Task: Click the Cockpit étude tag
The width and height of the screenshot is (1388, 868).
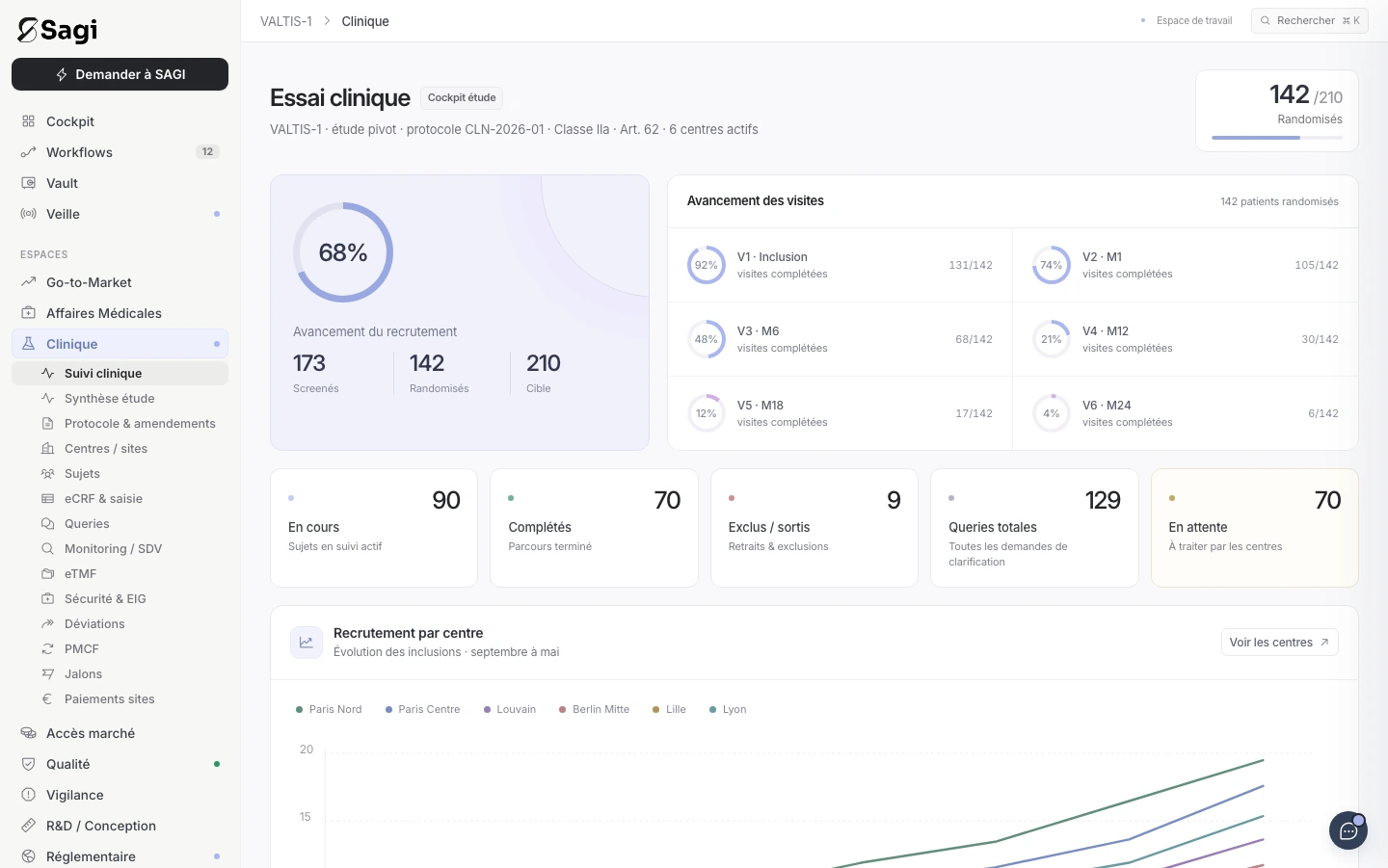Action: pos(462,97)
